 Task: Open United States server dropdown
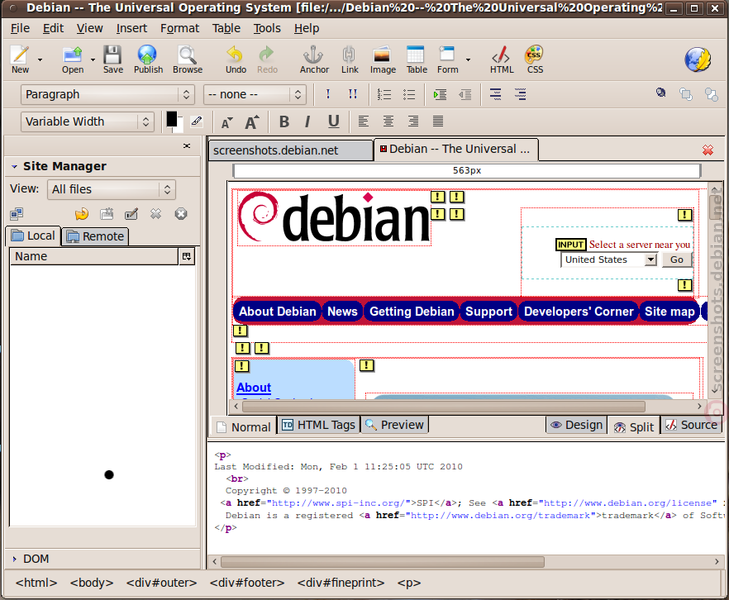(x=609, y=260)
